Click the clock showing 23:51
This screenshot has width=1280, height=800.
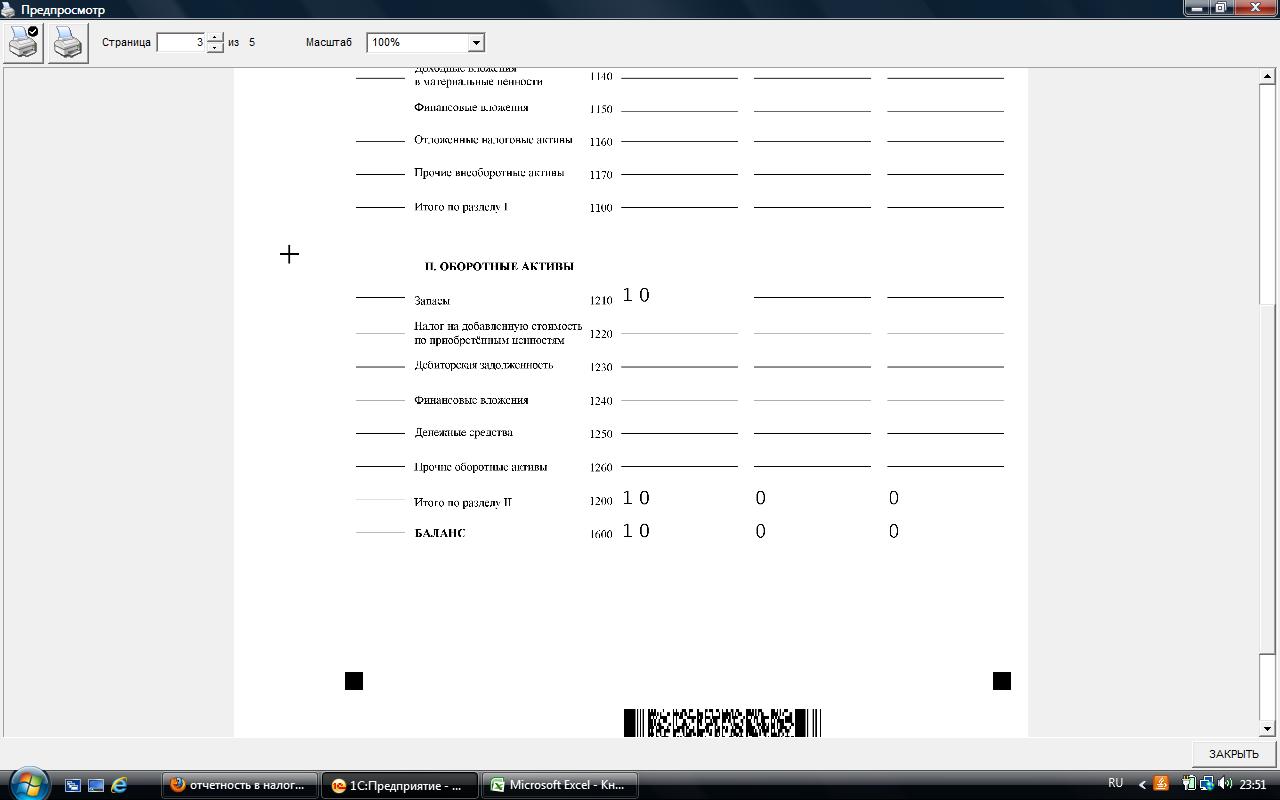pyautogui.click(x=1253, y=785)
